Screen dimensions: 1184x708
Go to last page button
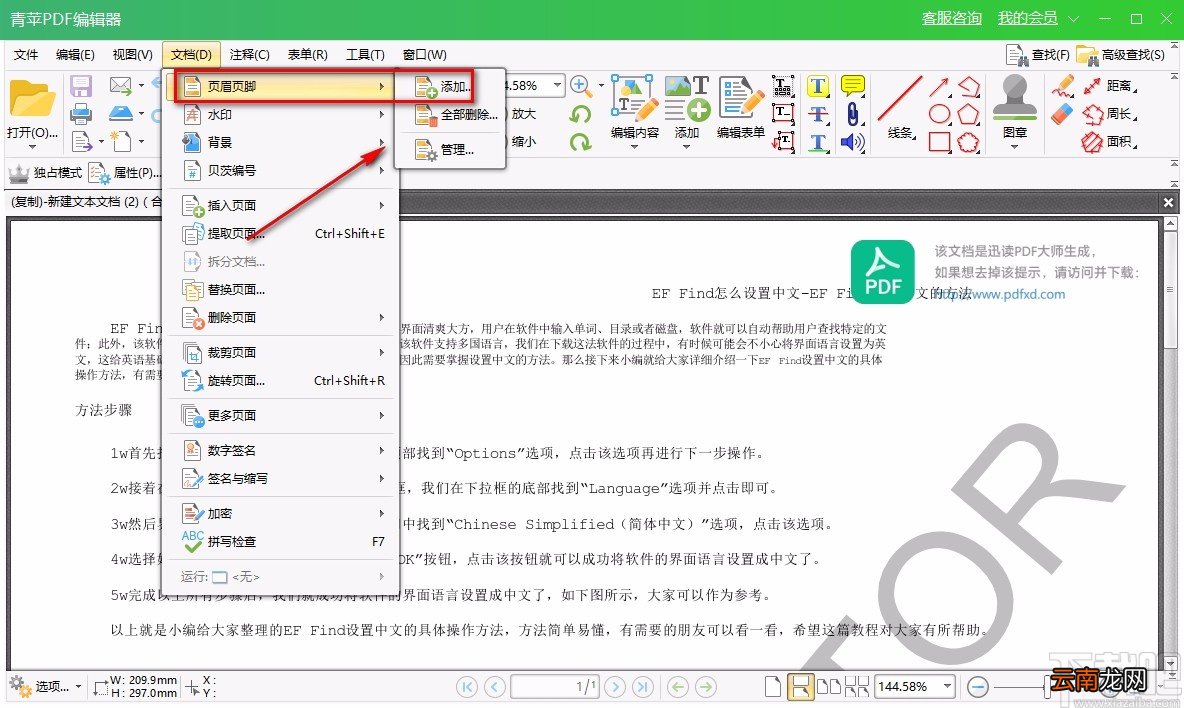pyautogui.click(x=643, y=687)
